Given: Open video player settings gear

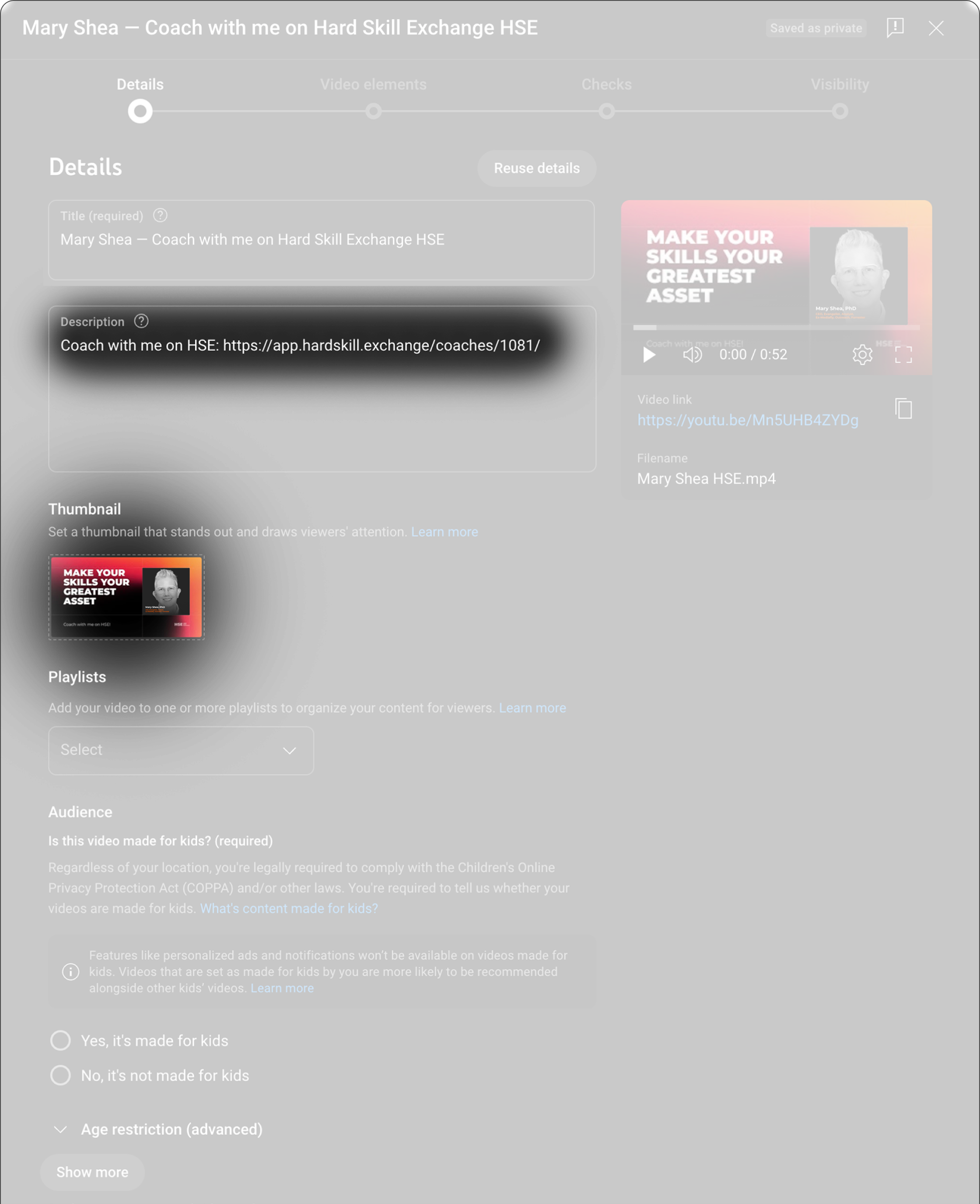Looking at the screenshot, I should pos(862,354).
